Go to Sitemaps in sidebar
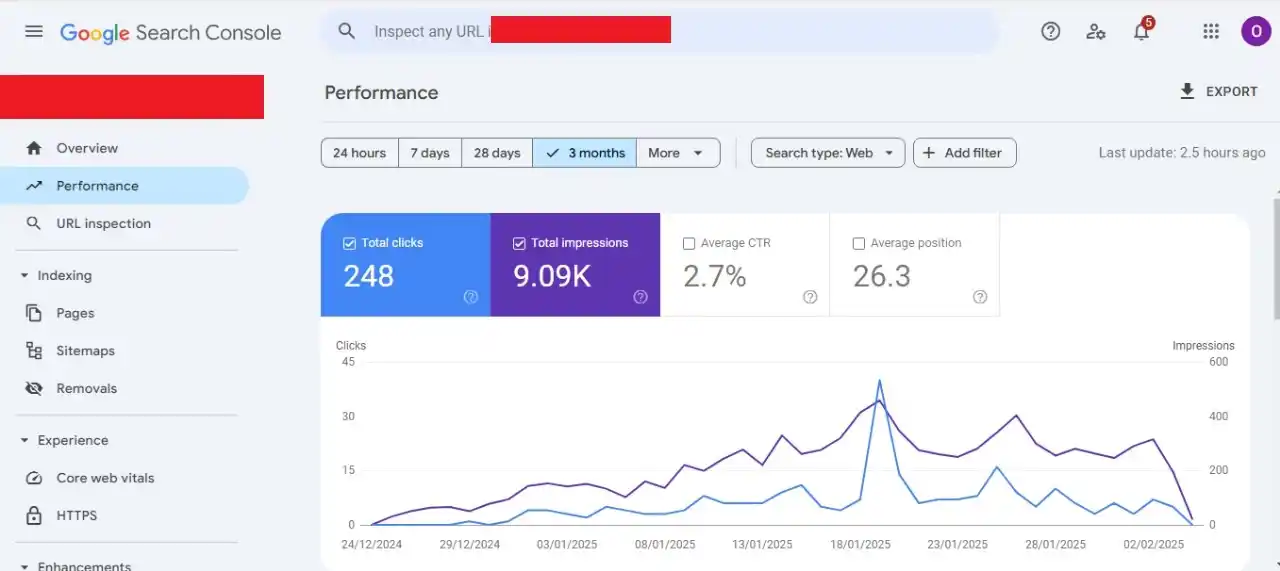Image resolution: width=1280 pixels, height=571 pixels. (85, 351)
